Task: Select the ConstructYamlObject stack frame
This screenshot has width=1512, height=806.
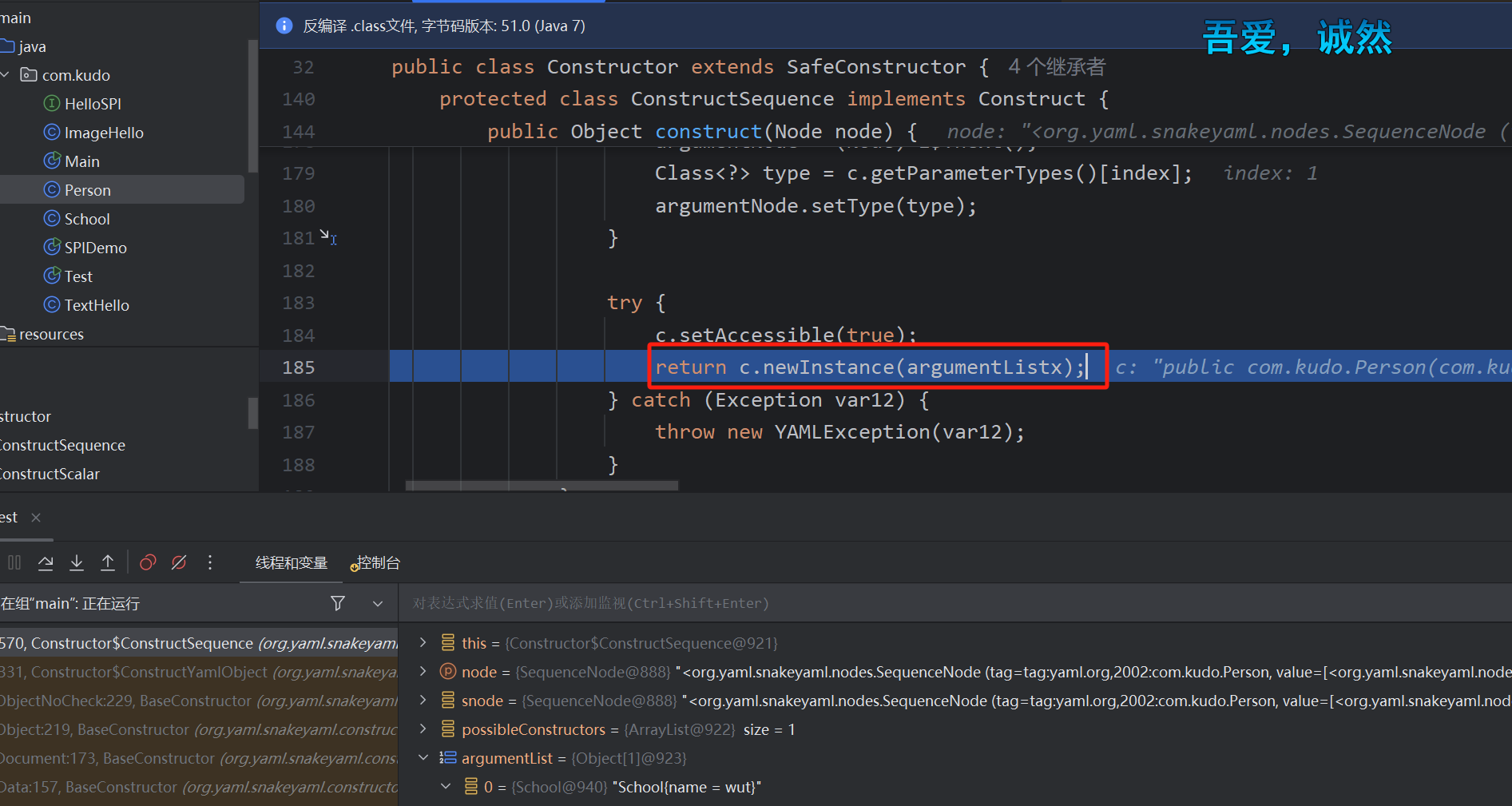Action: (x=199, y=672)
